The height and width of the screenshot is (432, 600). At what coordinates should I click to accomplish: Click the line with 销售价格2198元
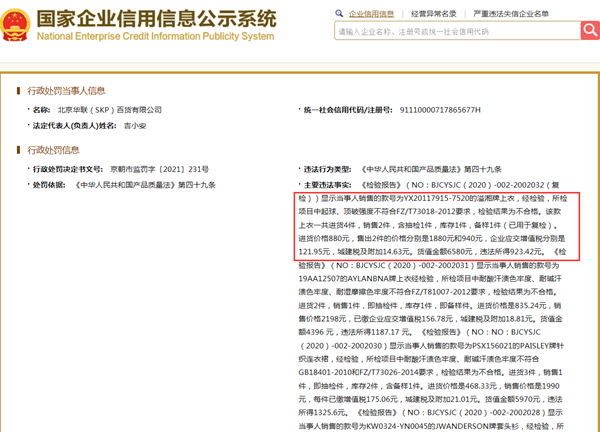[430, 319]
